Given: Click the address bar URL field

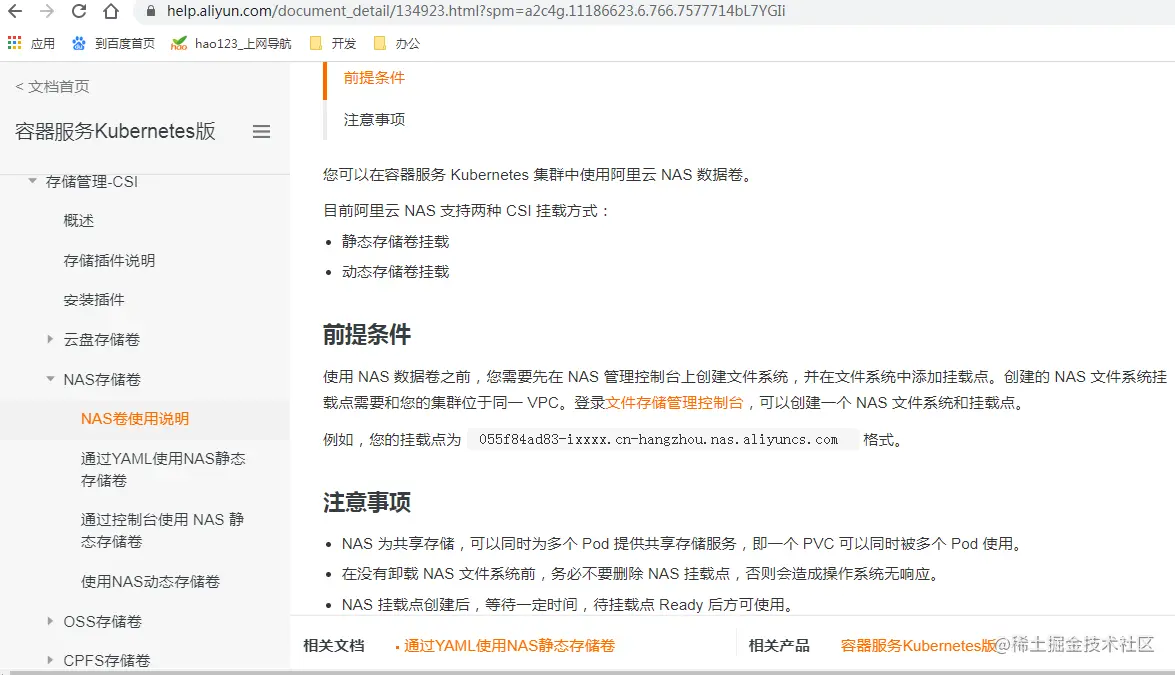Looking at the screenshot, I should click(476, 11).
